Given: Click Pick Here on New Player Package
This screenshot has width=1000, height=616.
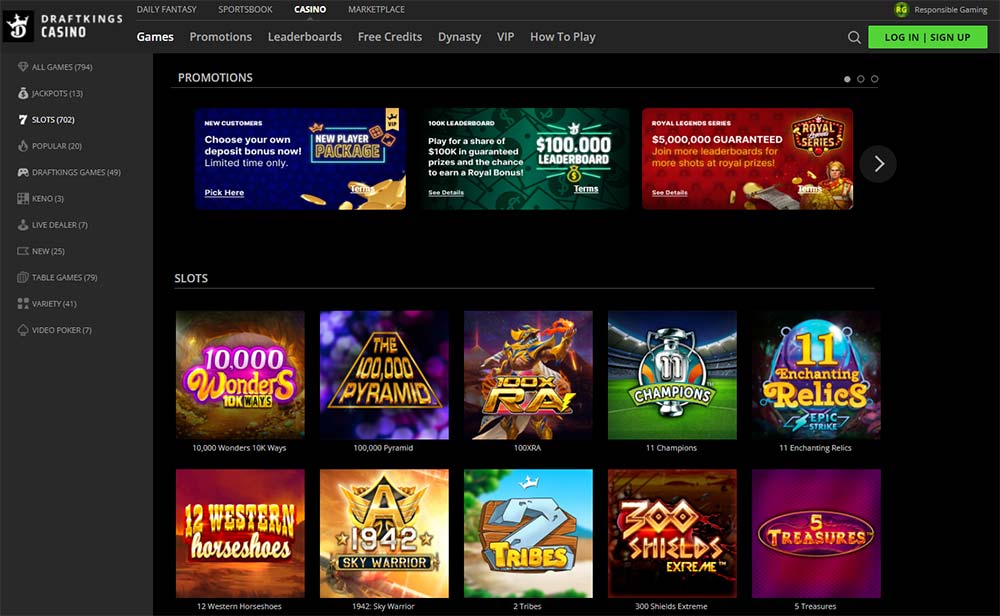Looking at the screenshot, I should 224,193.
